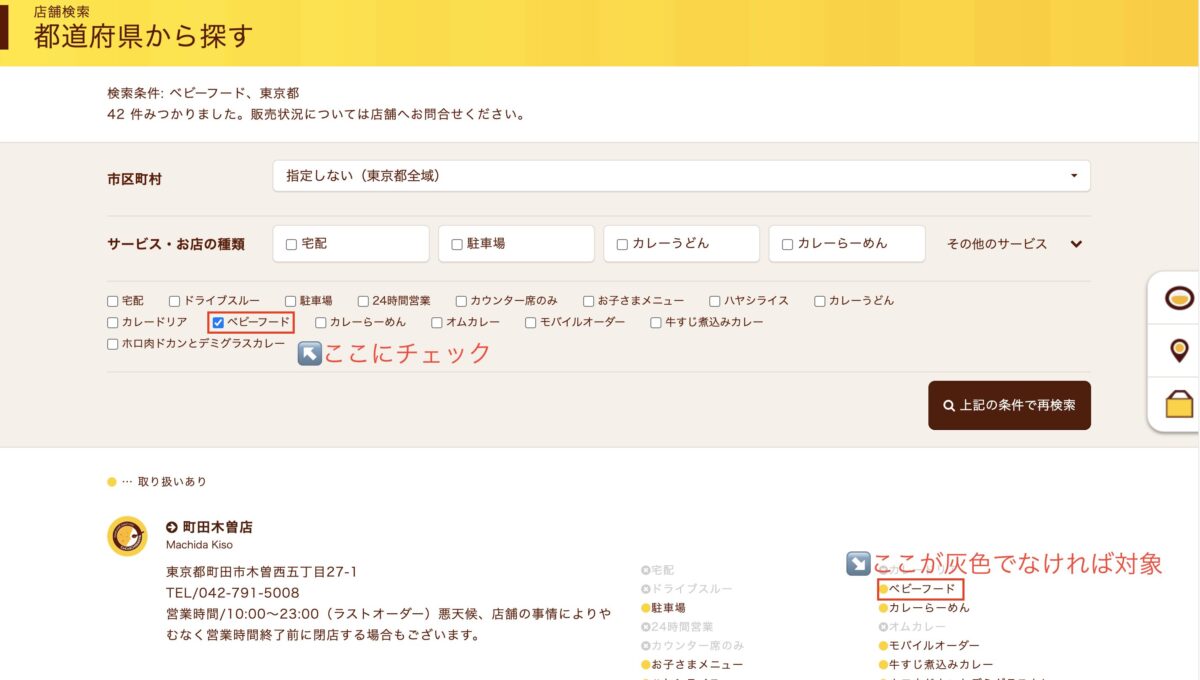Click the map pin store locator icon
This screenshot has height=680, width=1200.
click(x=1179, y=351)
